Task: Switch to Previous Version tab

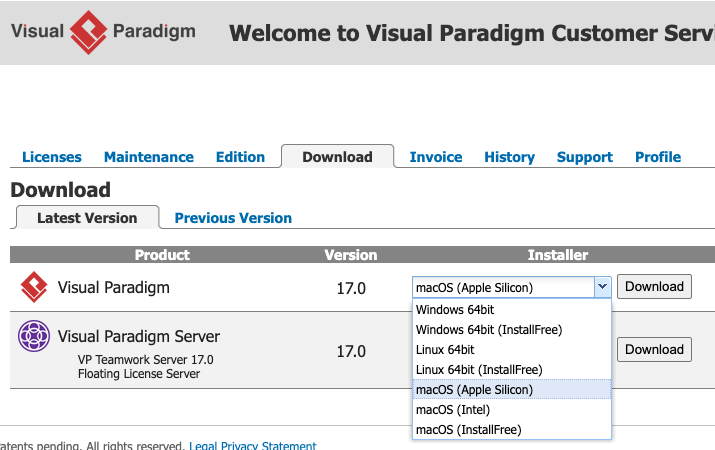Action: point(233,218)
